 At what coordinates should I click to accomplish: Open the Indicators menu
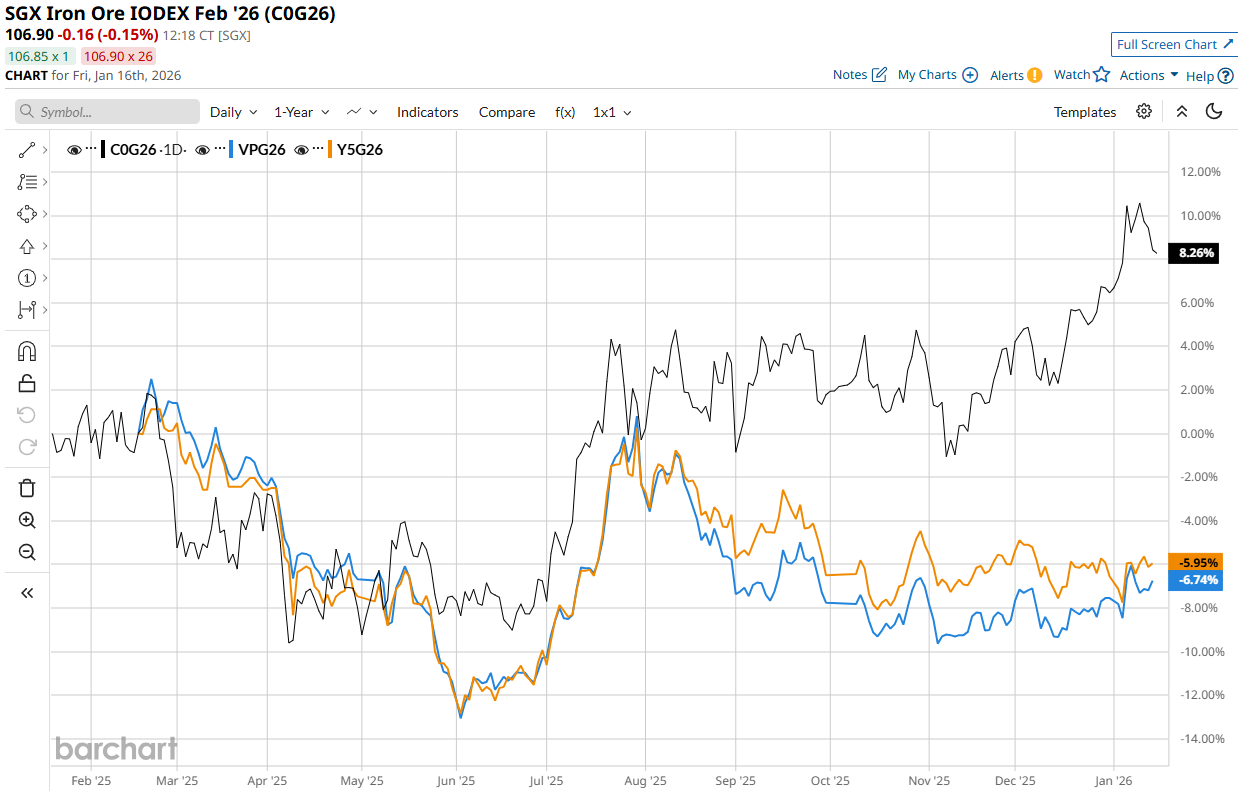pos(427,112)
